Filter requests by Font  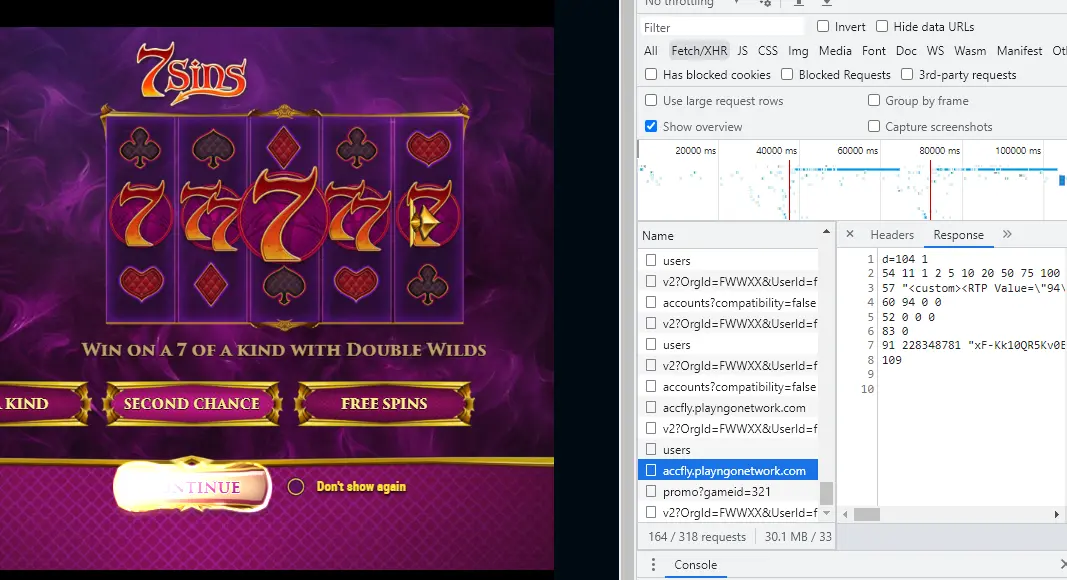pos(874,51)
